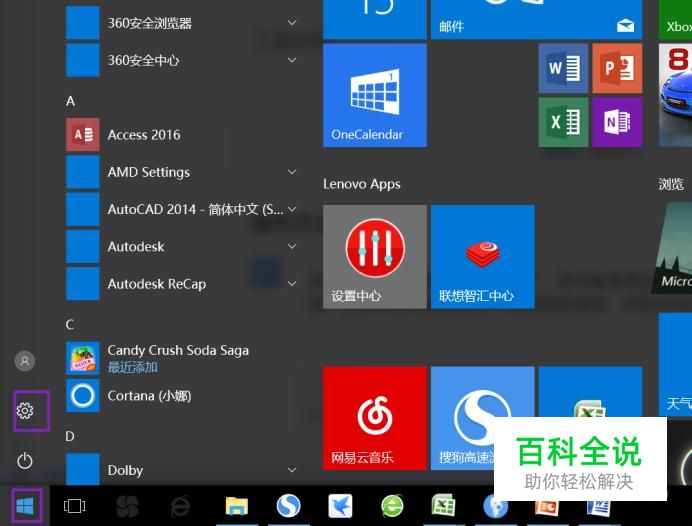The height and width of the screenshot is (526, 692).
Task: Open the user account avatar
Action: (25, 361)
